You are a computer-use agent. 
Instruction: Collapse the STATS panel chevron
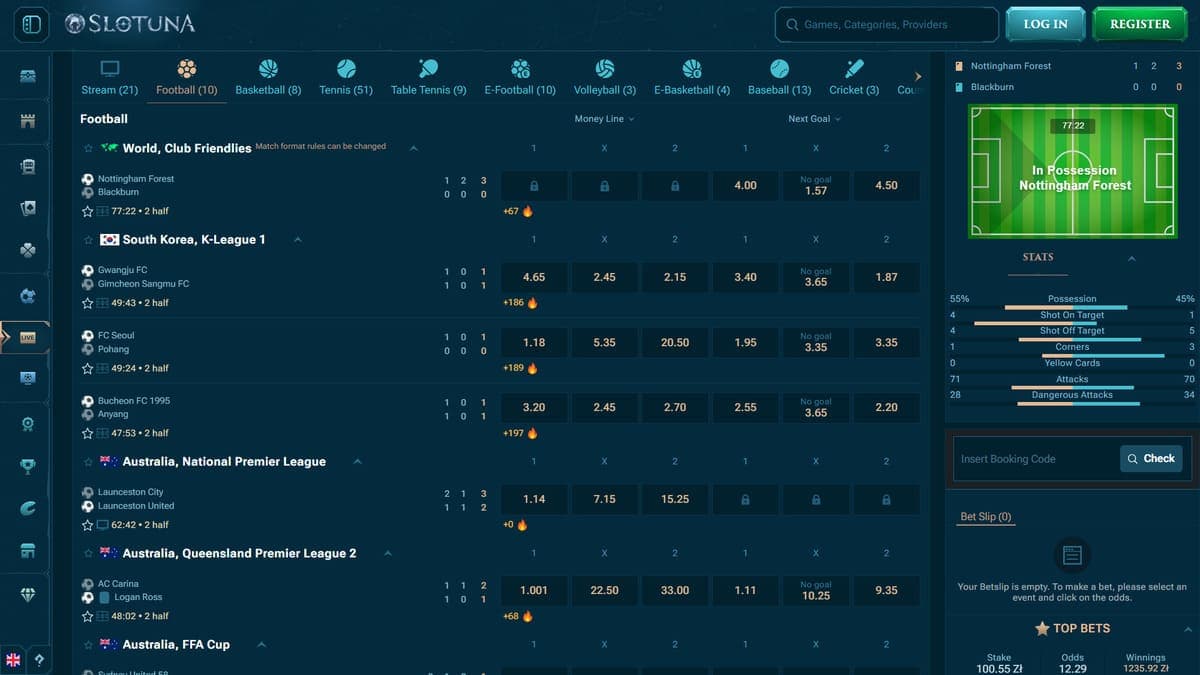pyautogui.click(x=1132, y=258)
